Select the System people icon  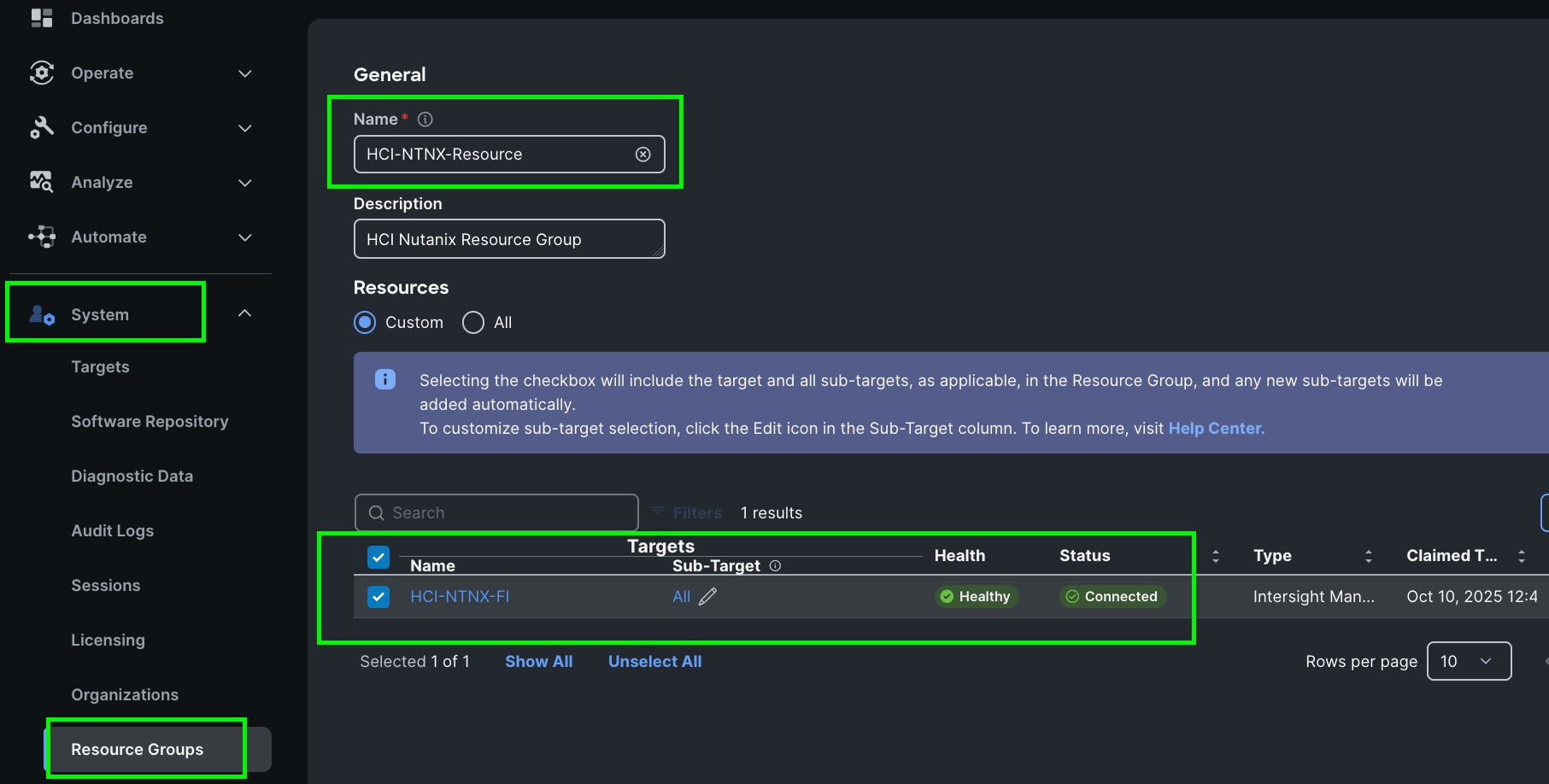[x=40, y=313]
